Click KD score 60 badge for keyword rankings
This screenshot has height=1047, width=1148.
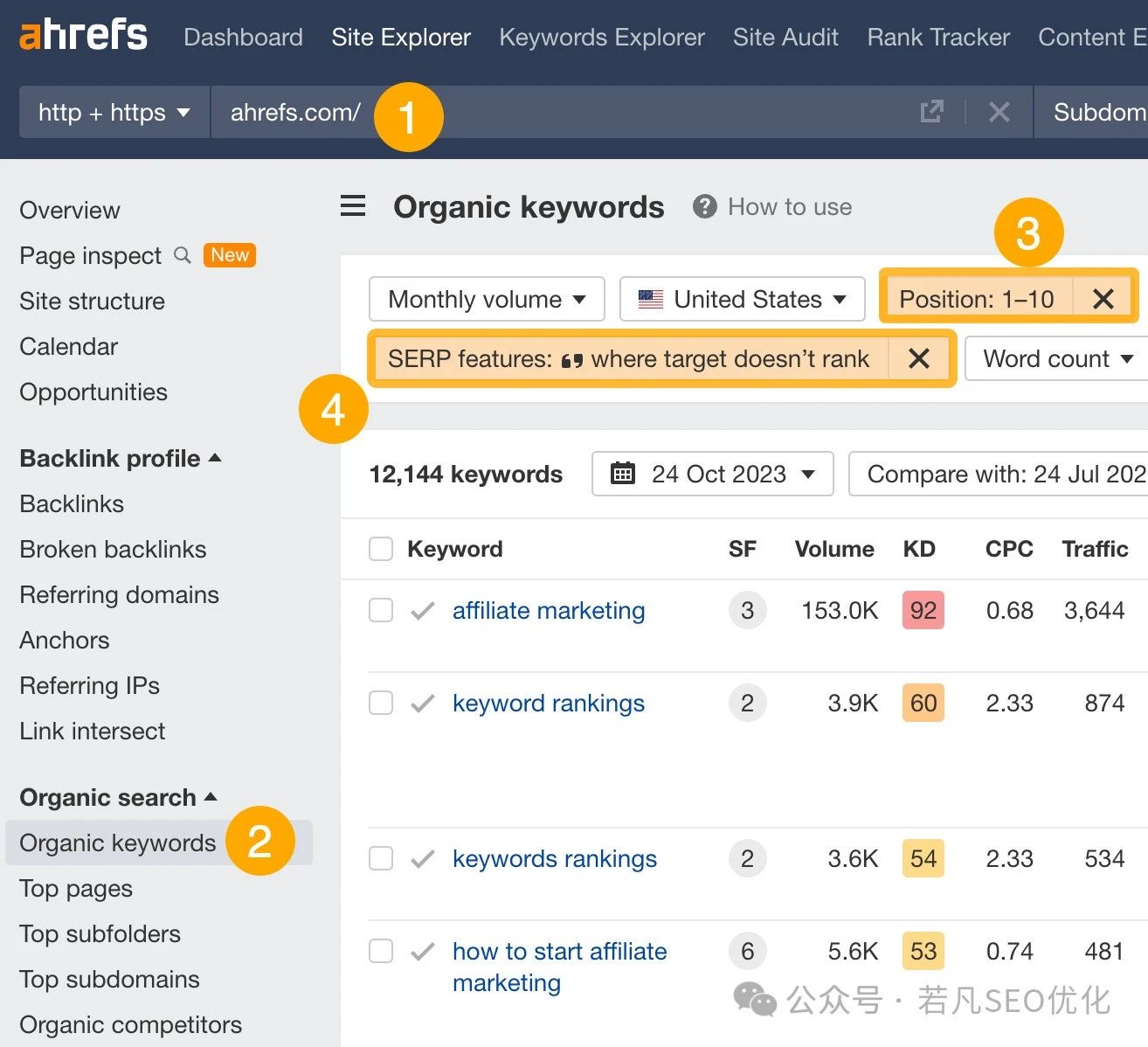click(923, 703)
